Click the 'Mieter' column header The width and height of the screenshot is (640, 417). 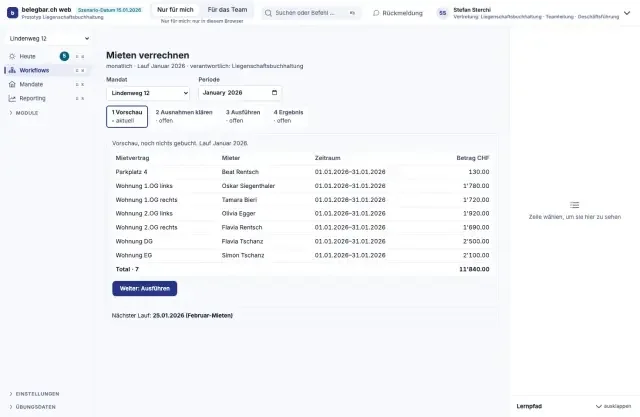pyautogui.click(x=231, y=158)
